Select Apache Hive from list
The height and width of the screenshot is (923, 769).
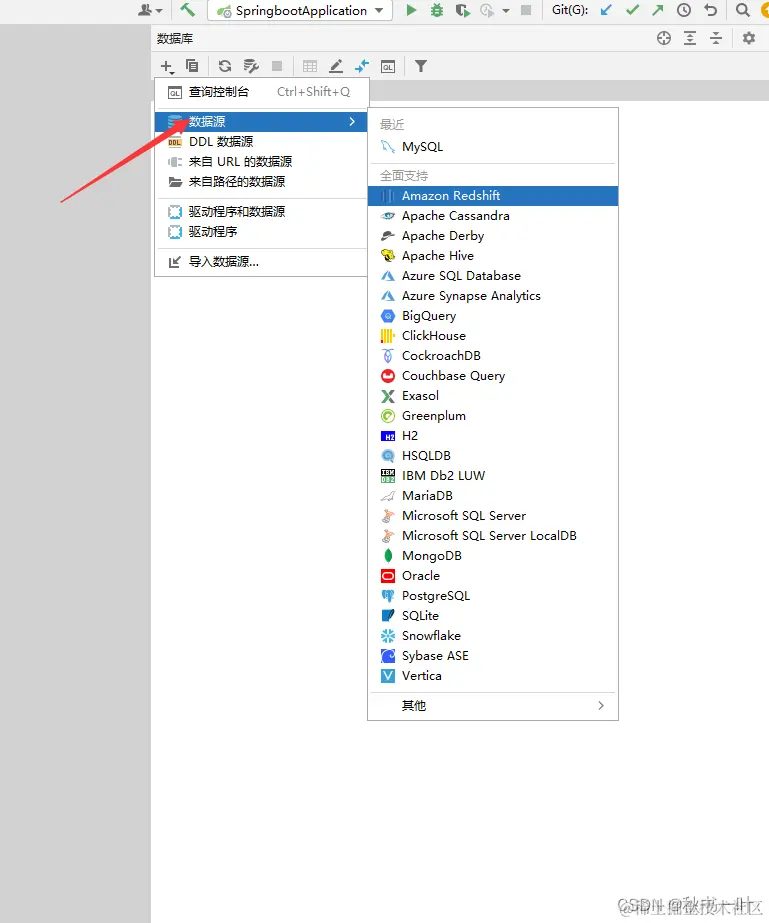coord(493,256)
